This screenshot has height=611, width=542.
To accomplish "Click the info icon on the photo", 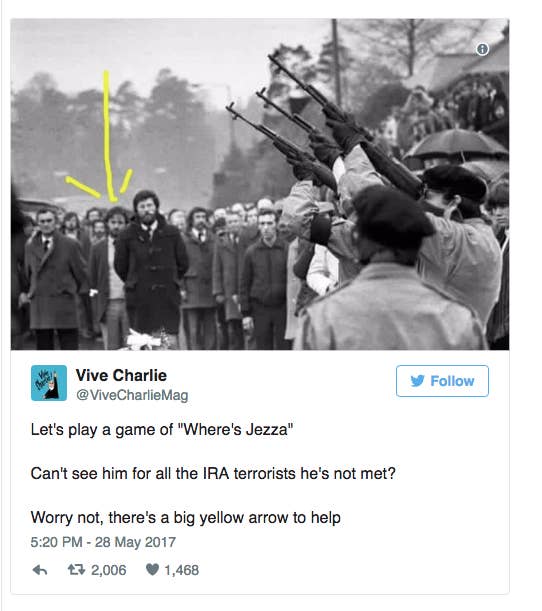I will tap(482, 49).
